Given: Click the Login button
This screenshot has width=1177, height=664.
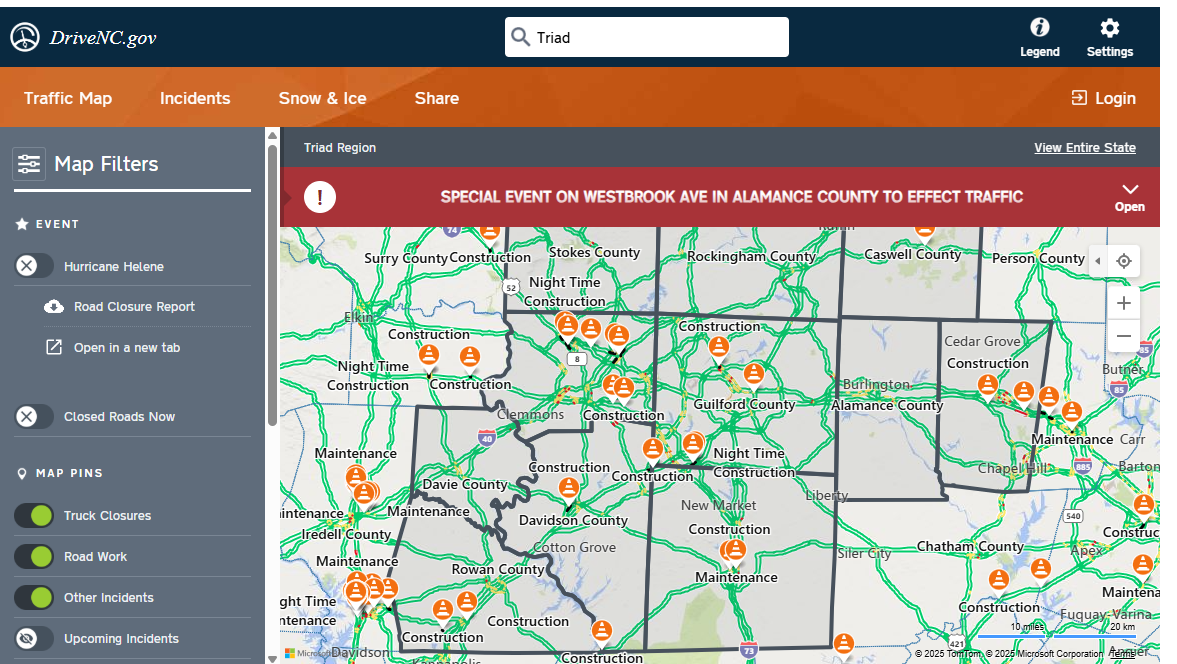Looking at the screenshot, I should (1103, 97).
